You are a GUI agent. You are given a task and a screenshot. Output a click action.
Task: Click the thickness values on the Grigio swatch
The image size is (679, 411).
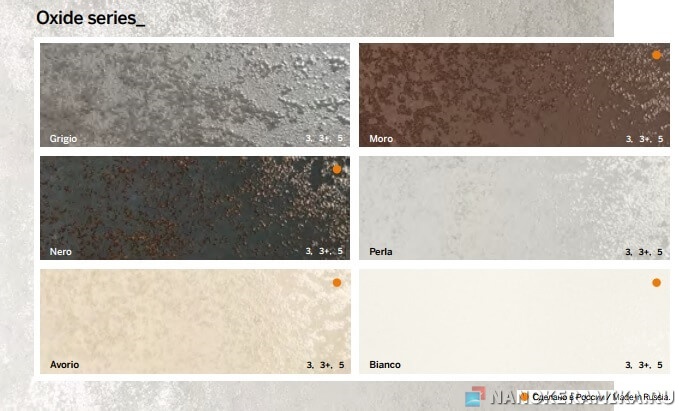(325, 138)
